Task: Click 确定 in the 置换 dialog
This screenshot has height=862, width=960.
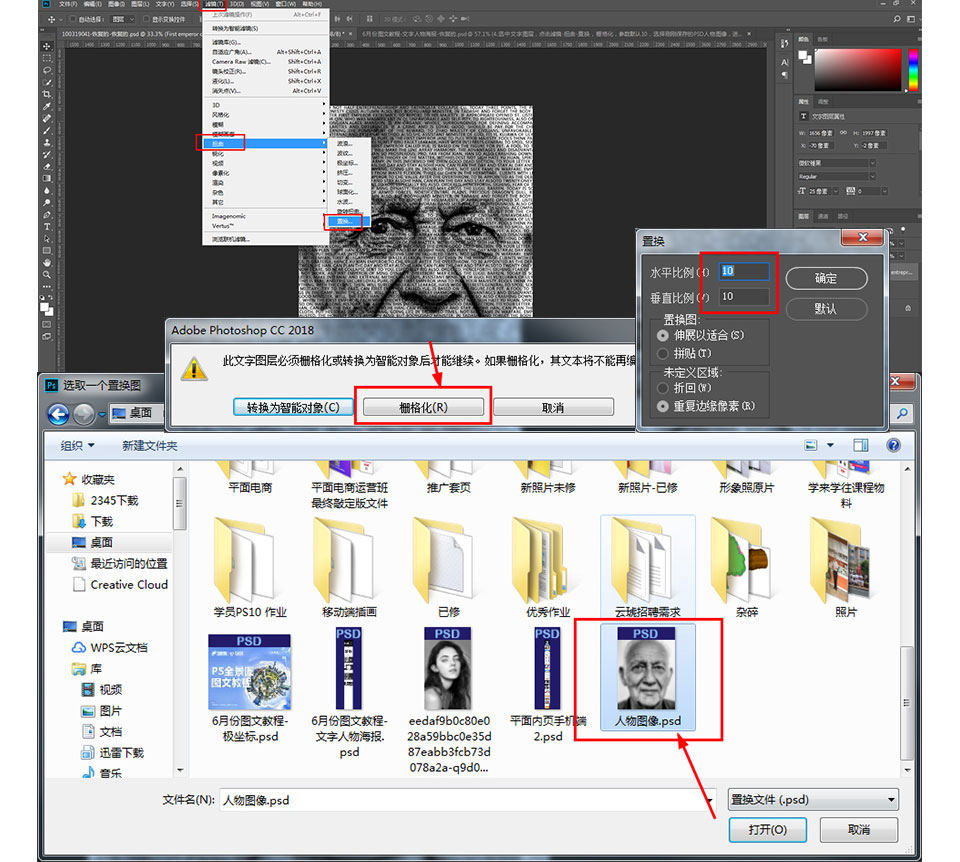Action: click(x=827, y=278)
